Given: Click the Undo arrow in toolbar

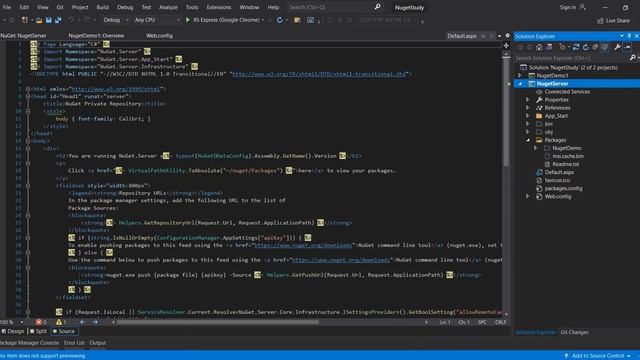Looking at the screenshot, I should [x=71, y=20].
